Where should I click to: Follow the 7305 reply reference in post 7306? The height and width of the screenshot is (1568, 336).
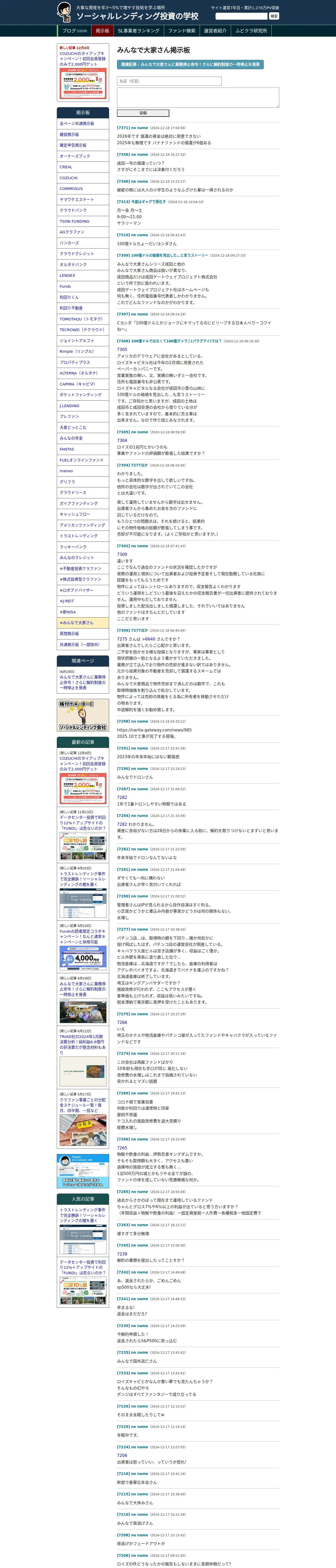point(122,350)
